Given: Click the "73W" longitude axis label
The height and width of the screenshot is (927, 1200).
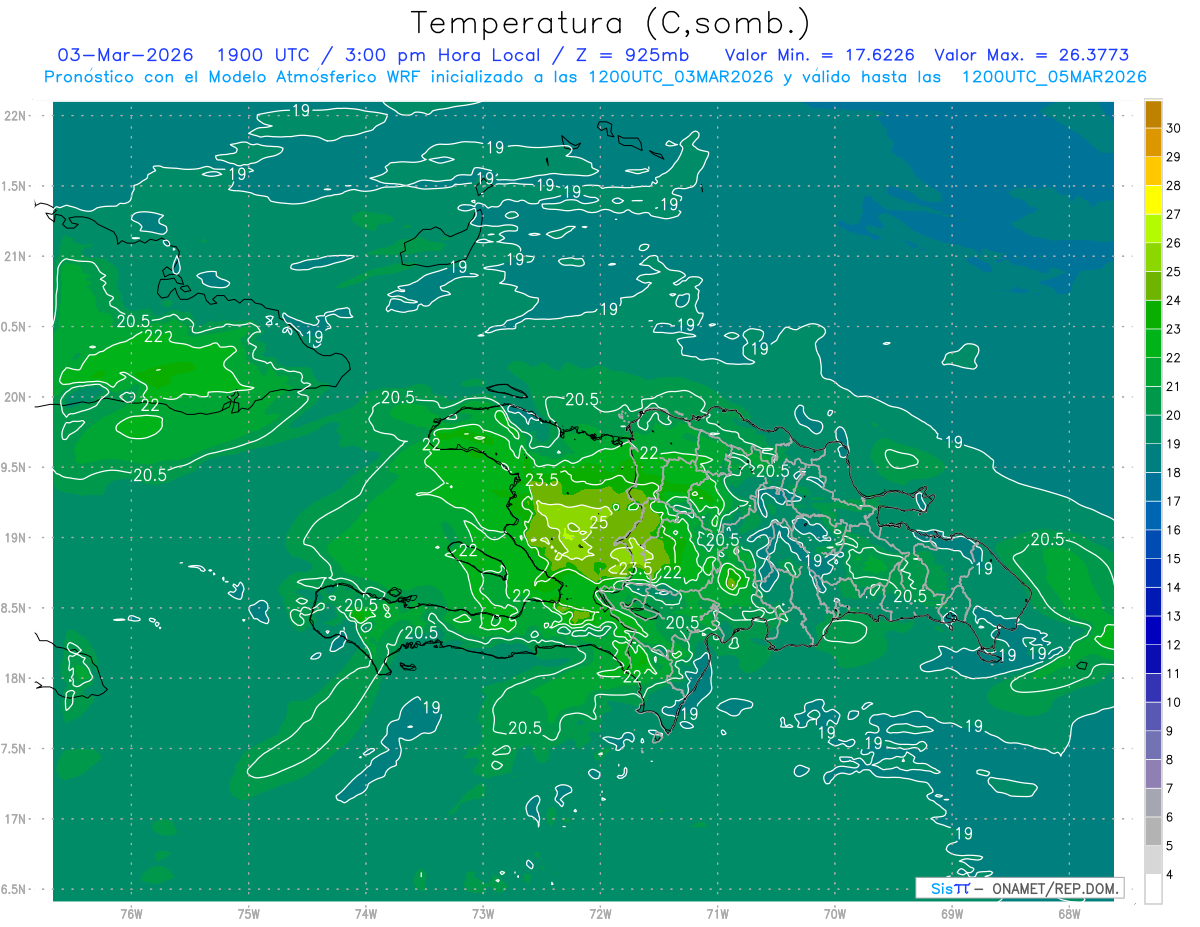Looking at the screenshot, I should pos(483,913).
